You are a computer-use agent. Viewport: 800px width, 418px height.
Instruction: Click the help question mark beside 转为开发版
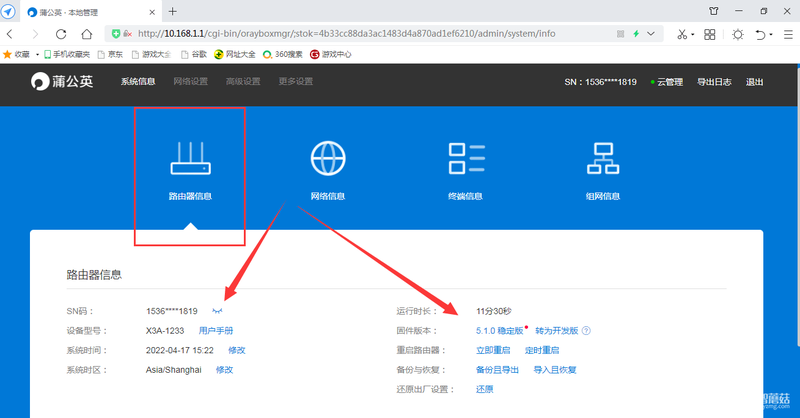click(586, 331)
